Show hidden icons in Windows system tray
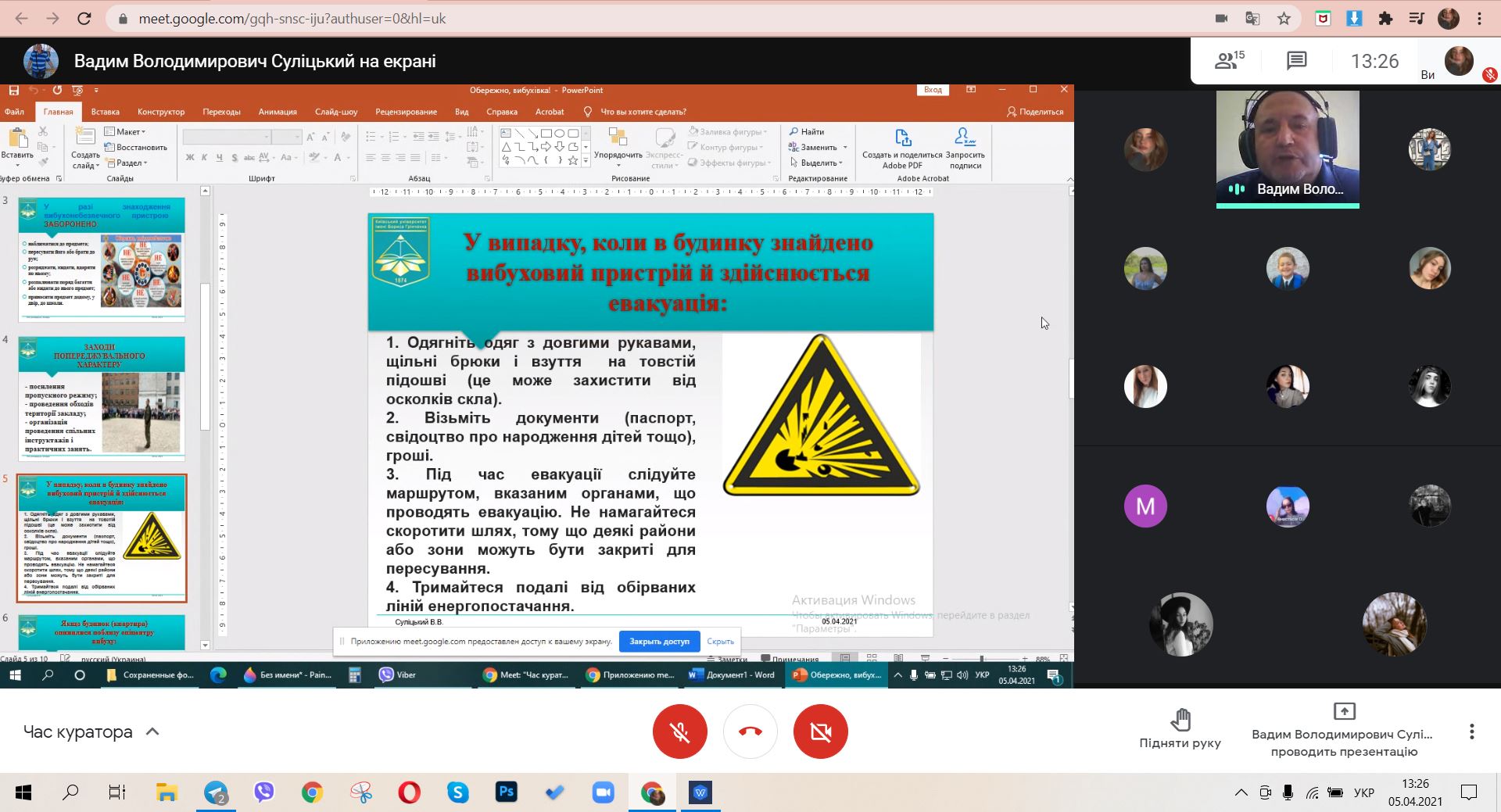 (x=1241, y=792)
